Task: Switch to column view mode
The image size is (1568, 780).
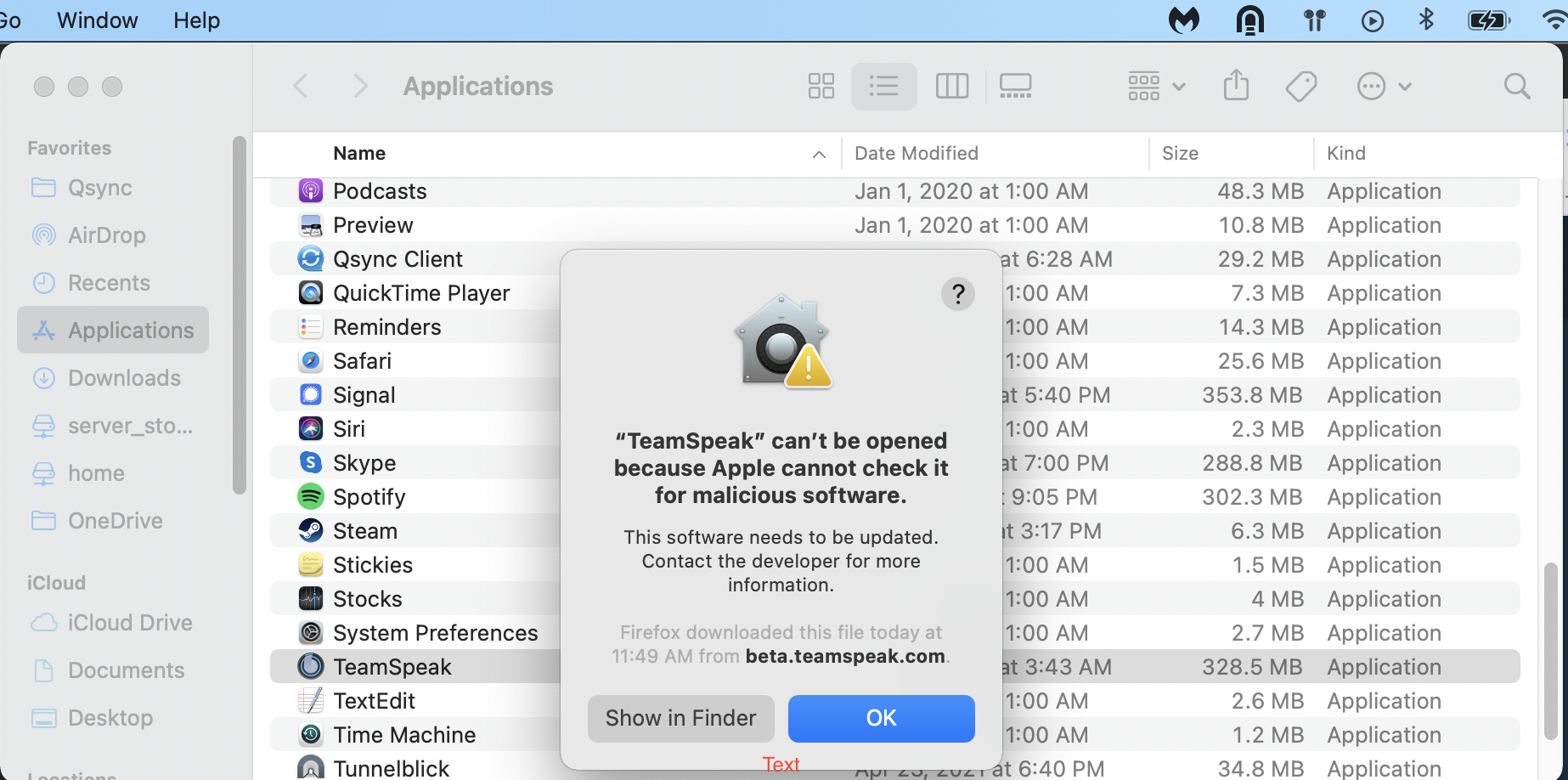Action: pyautogui.click(x=951, y=86)
